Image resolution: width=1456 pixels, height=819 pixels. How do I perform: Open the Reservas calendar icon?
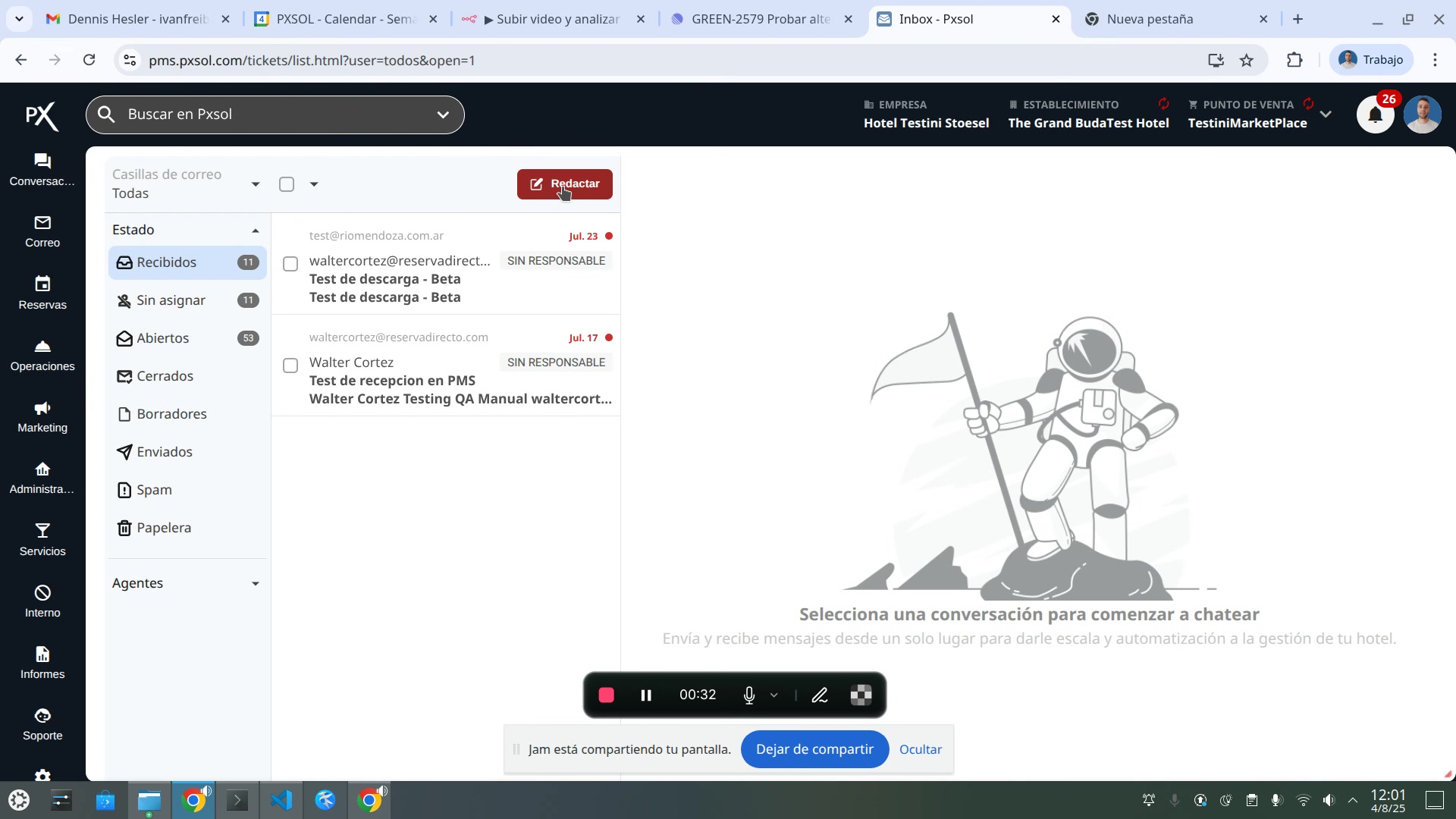[x=42, y=284]
